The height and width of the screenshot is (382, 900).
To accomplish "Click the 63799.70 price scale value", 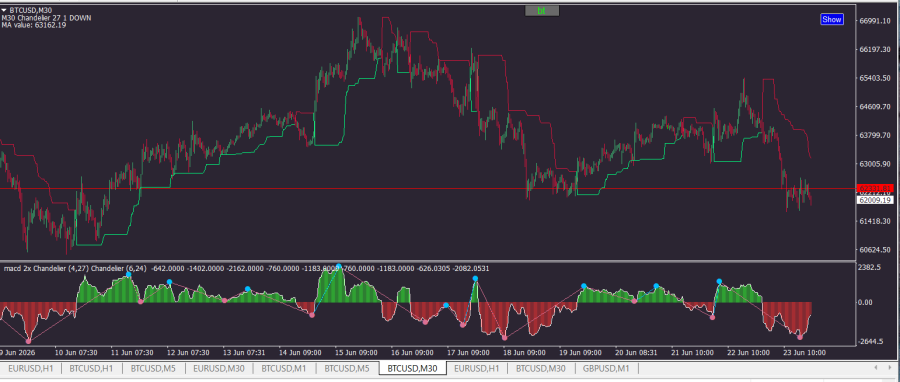I will tap(874, 135).
